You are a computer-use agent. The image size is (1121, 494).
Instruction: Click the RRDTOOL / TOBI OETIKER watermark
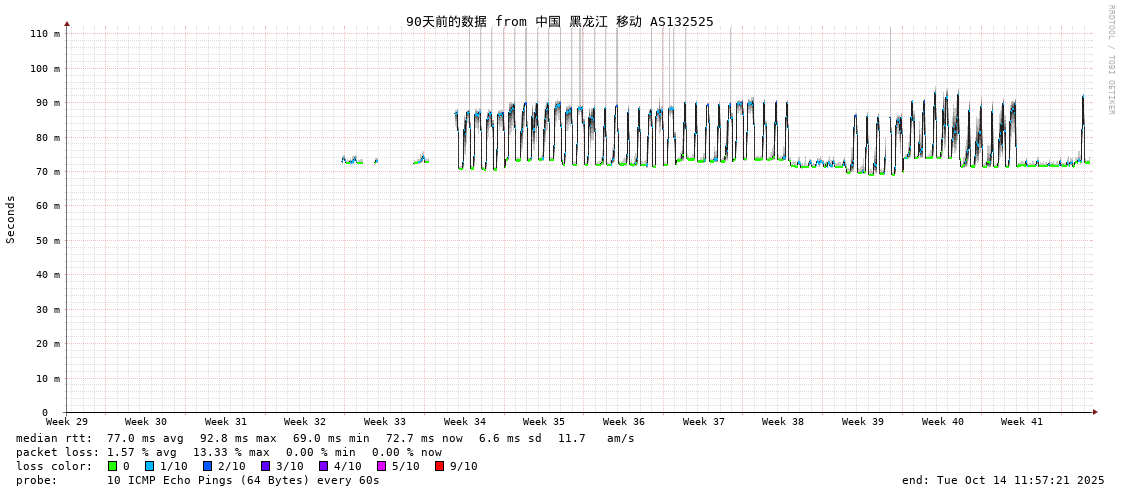point(1111,60)
